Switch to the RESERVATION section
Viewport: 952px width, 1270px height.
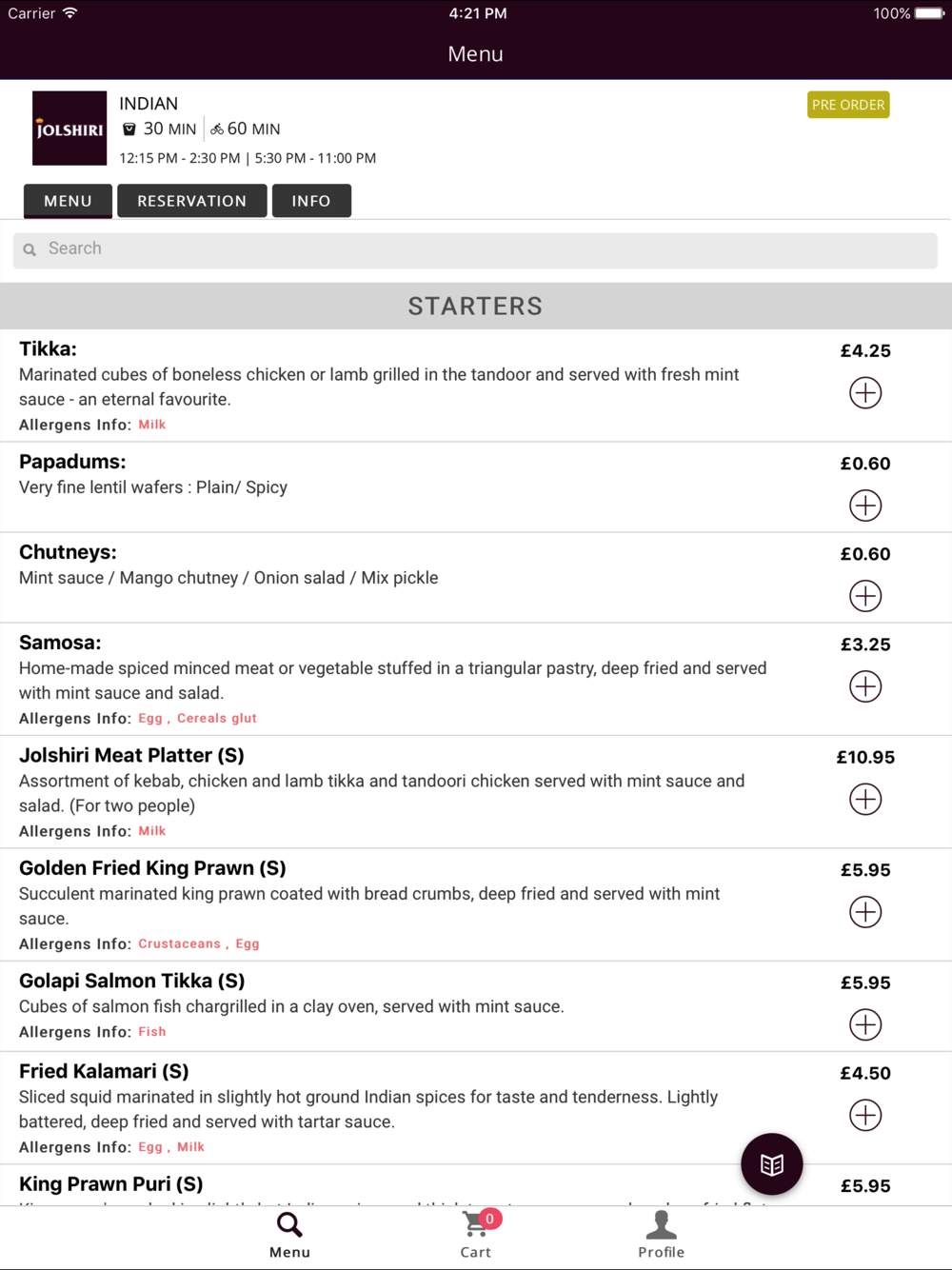[191, 201]
